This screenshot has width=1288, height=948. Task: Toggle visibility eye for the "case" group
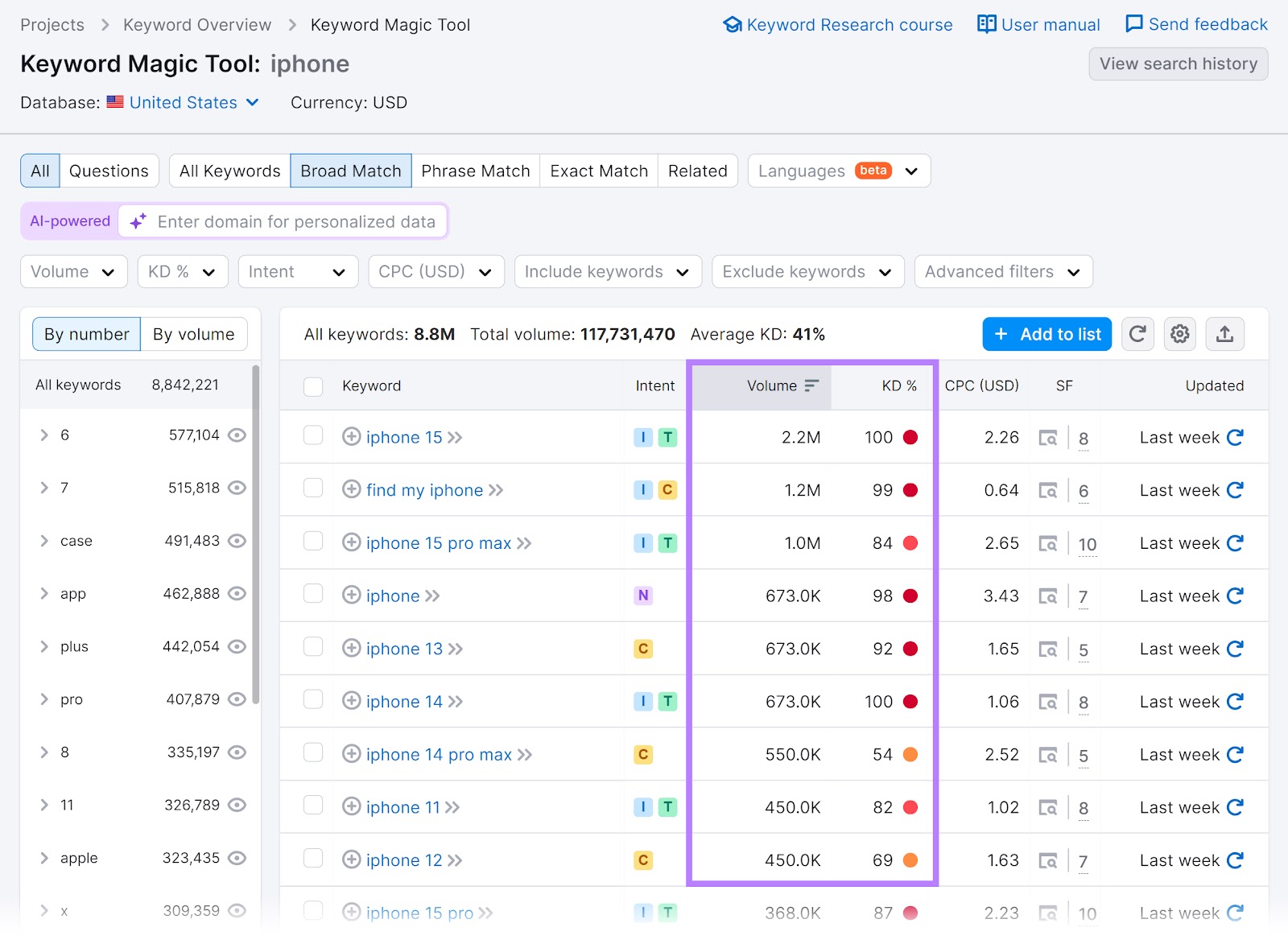pos(236,541)
